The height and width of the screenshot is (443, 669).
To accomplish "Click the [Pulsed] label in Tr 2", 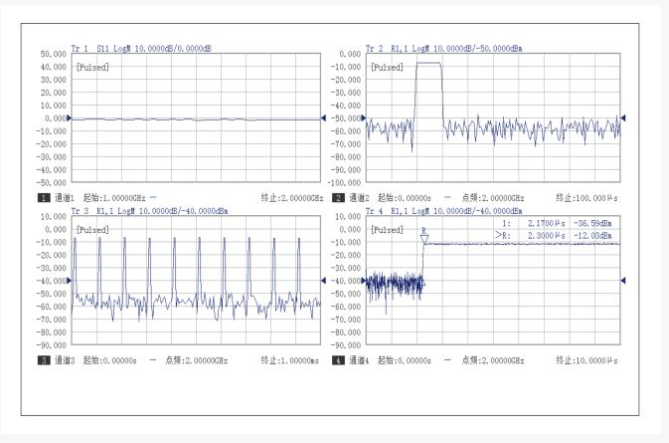I will [x=387, y=67].
